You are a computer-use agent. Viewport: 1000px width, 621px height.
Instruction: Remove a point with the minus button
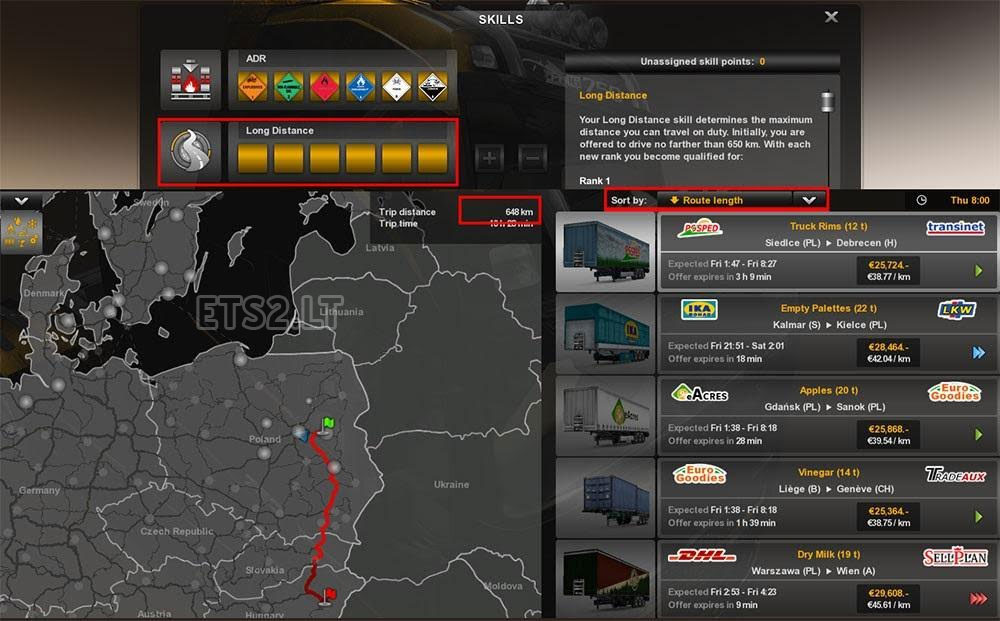point(533,157)
